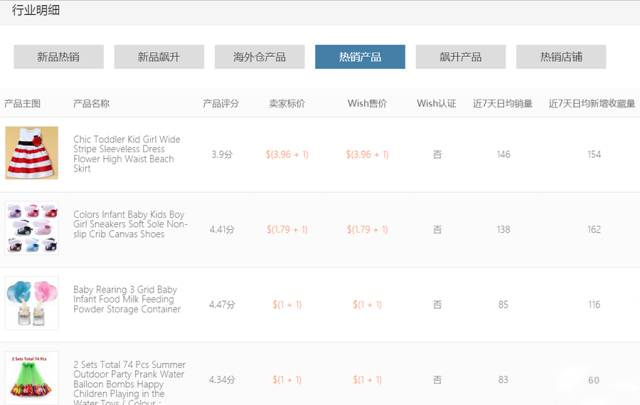Open the 新品热销 tab

pos(58,57)
